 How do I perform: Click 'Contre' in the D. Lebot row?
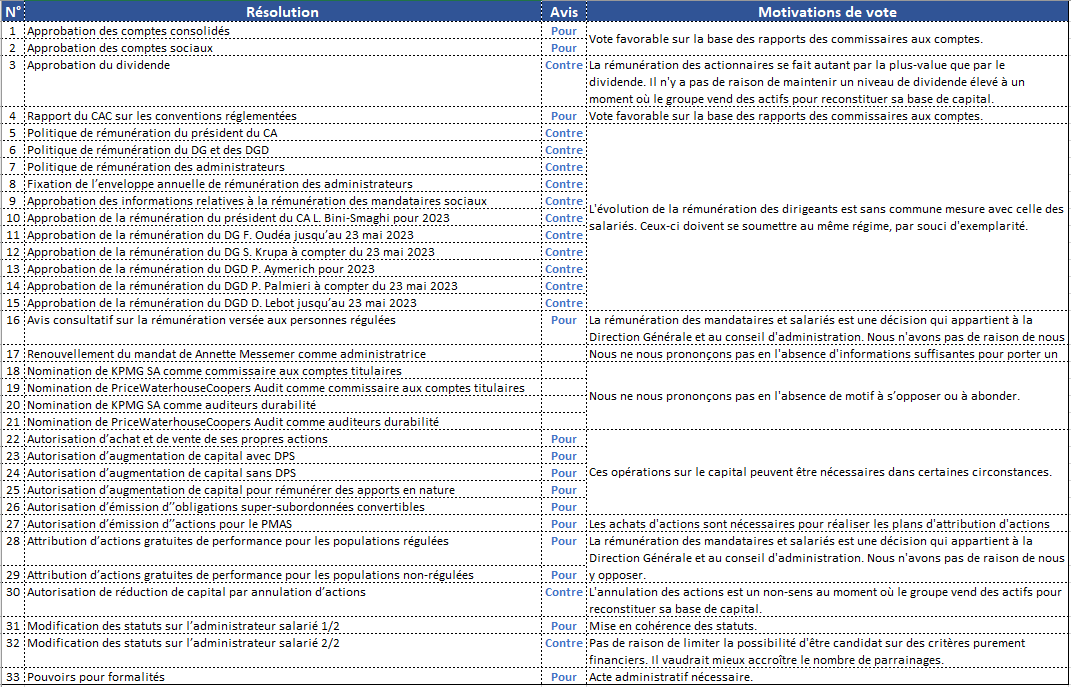pos(564,303)
